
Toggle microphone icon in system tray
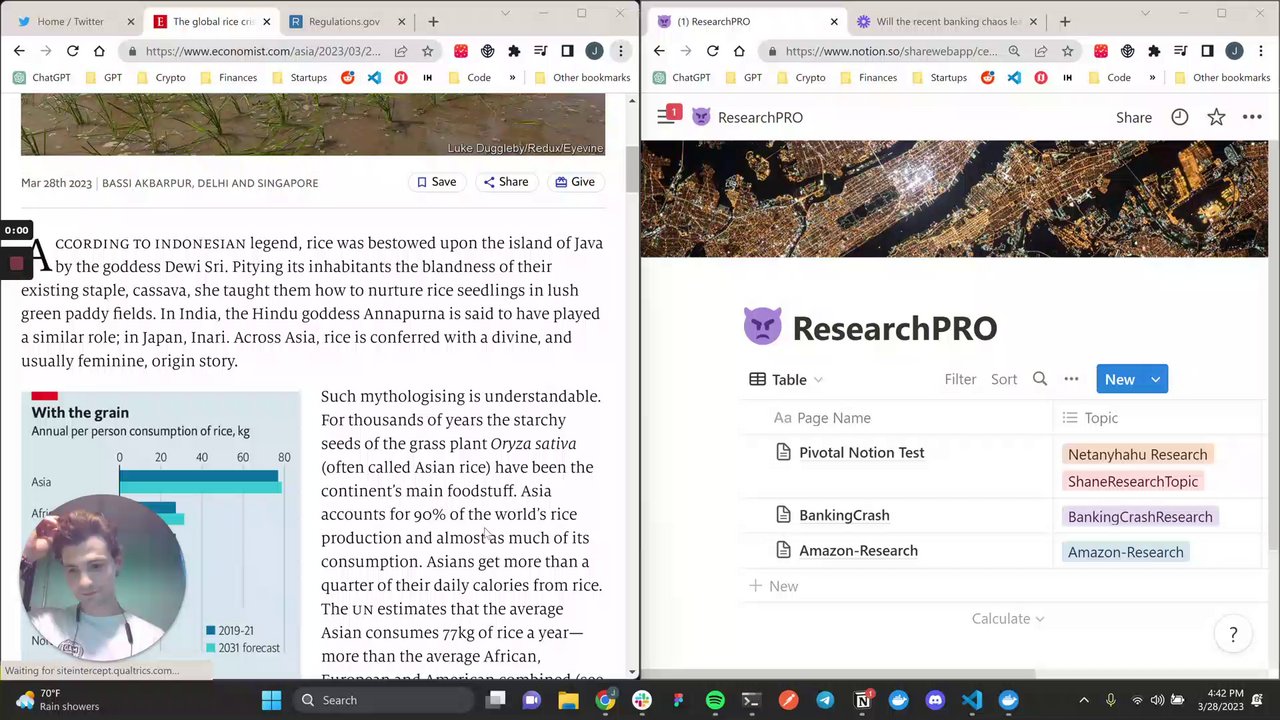click(x=1110, y=700)
